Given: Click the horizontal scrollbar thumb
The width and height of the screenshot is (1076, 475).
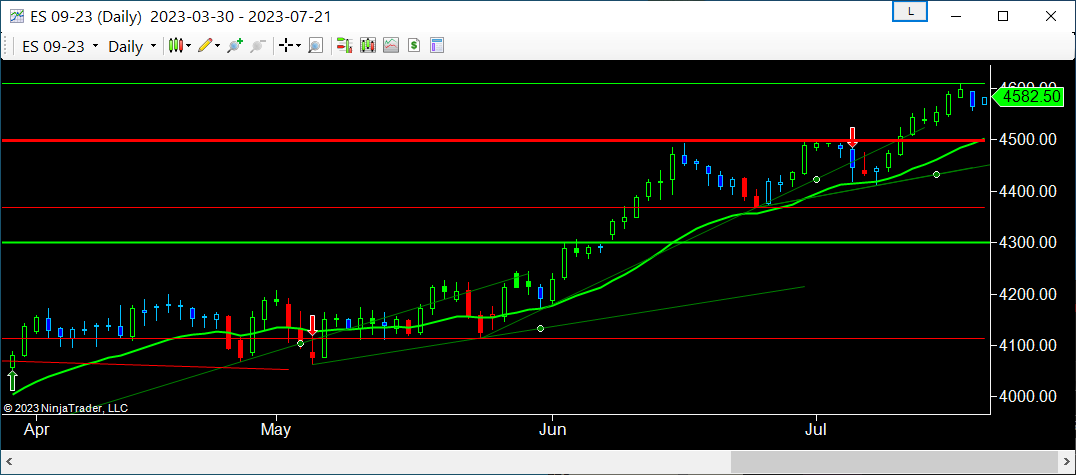Looking at the screenshot, I should pos(895,462).
